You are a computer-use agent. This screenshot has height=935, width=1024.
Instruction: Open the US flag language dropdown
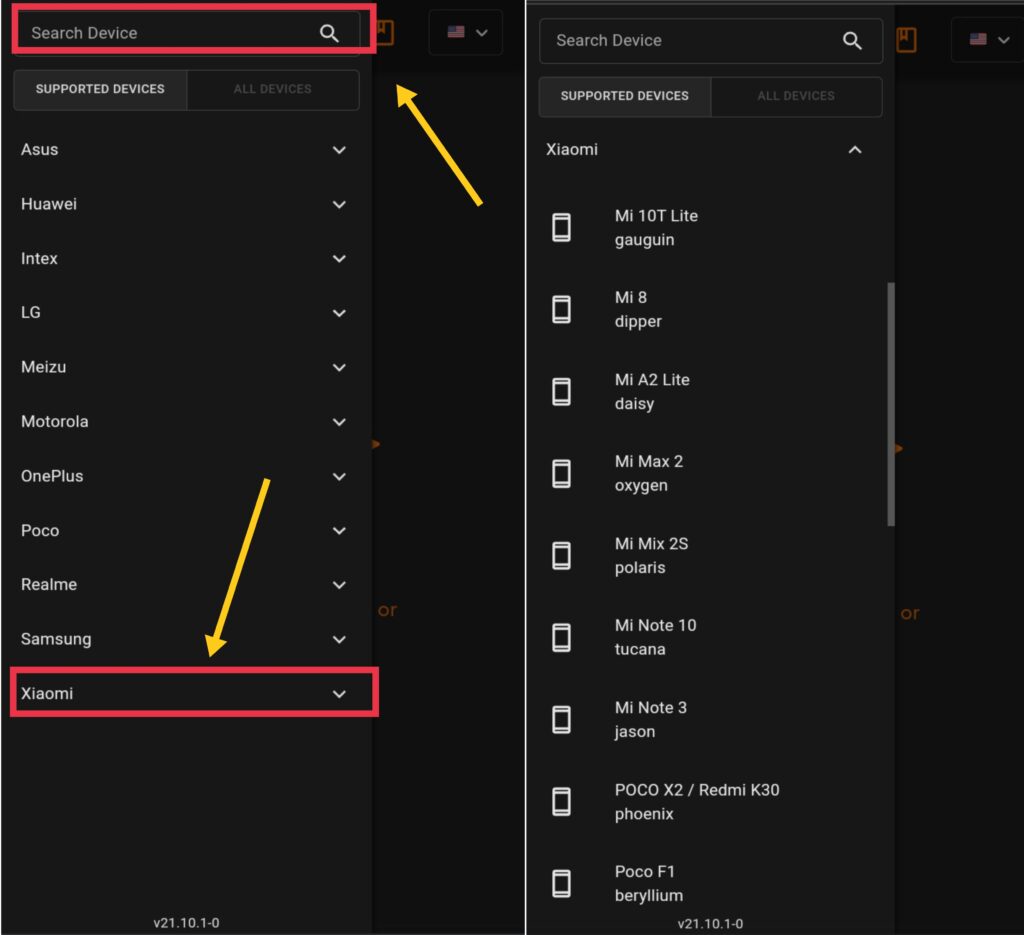tap(465, 31)
